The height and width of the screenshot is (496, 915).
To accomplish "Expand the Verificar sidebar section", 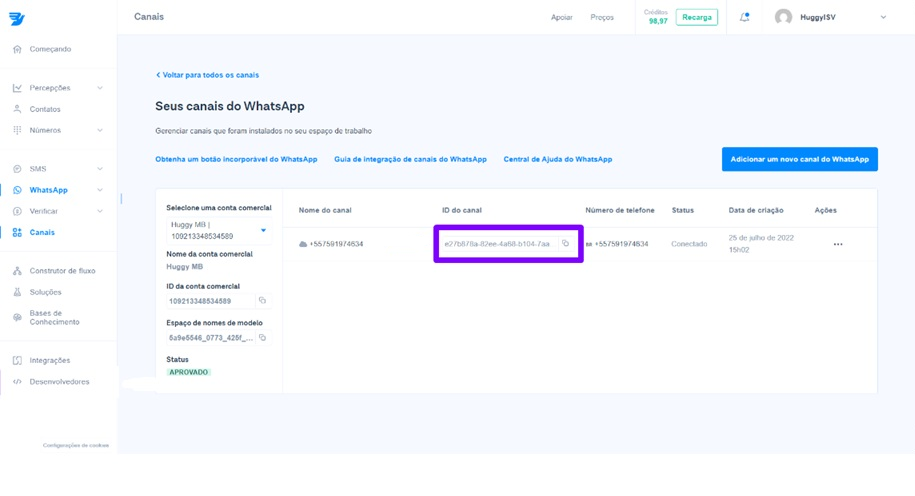I will pyautogui.click(x=100, y=211).
